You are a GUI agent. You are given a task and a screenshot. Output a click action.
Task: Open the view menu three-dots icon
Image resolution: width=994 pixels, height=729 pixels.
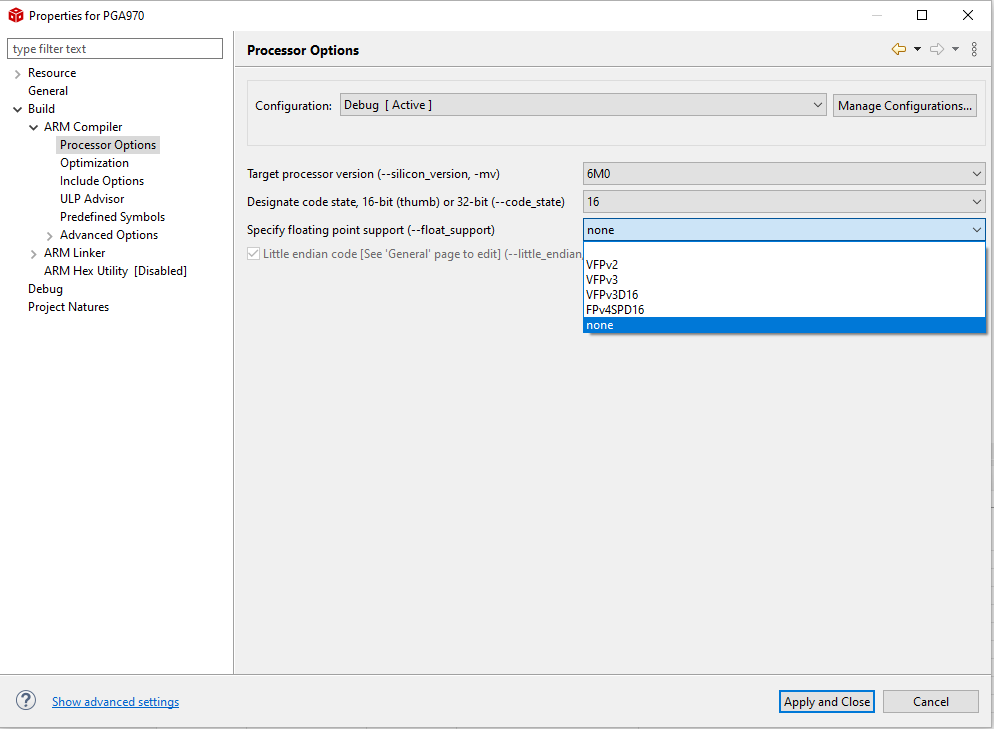(975, 49)
